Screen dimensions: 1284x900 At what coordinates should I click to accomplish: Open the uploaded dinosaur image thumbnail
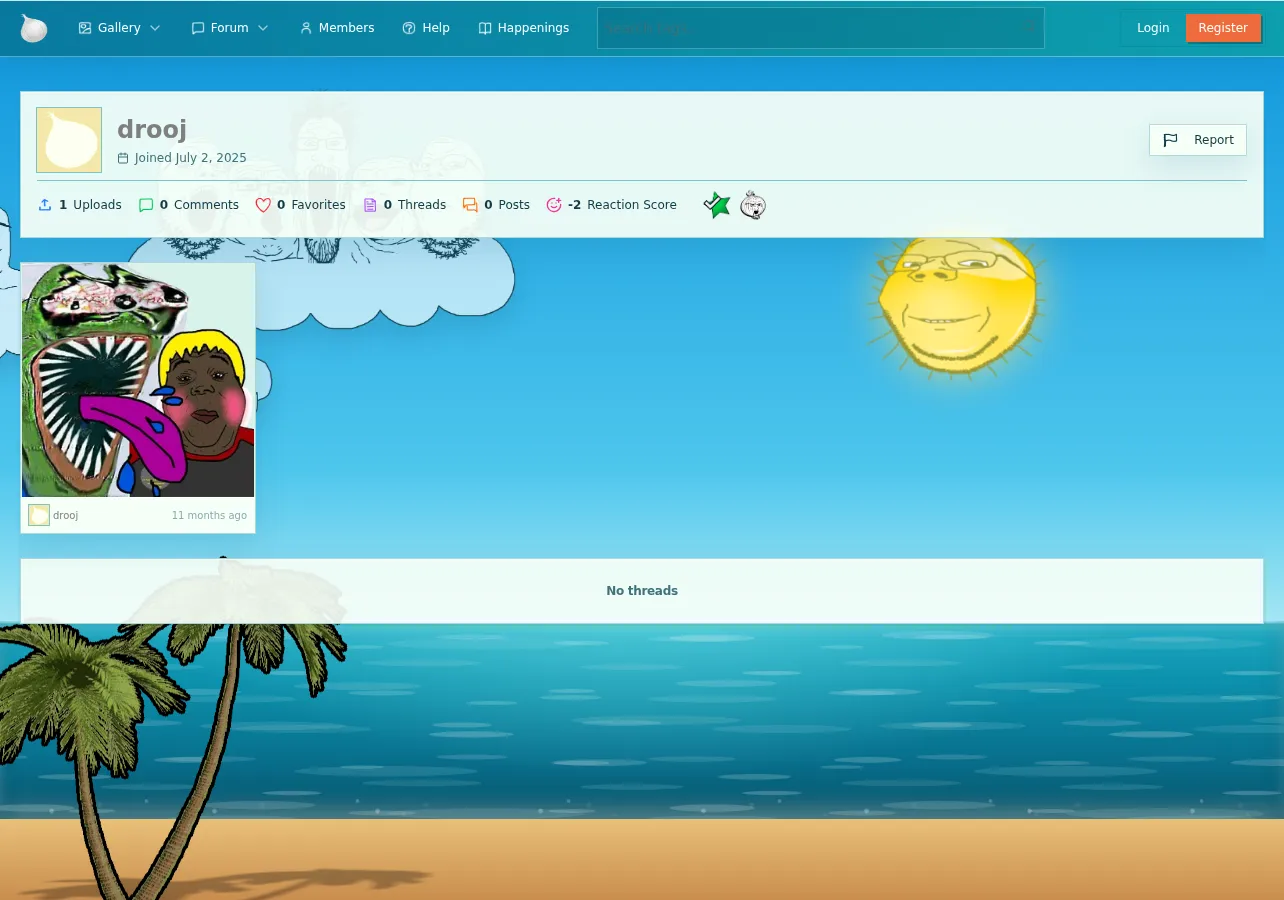(x=138, y=380)
